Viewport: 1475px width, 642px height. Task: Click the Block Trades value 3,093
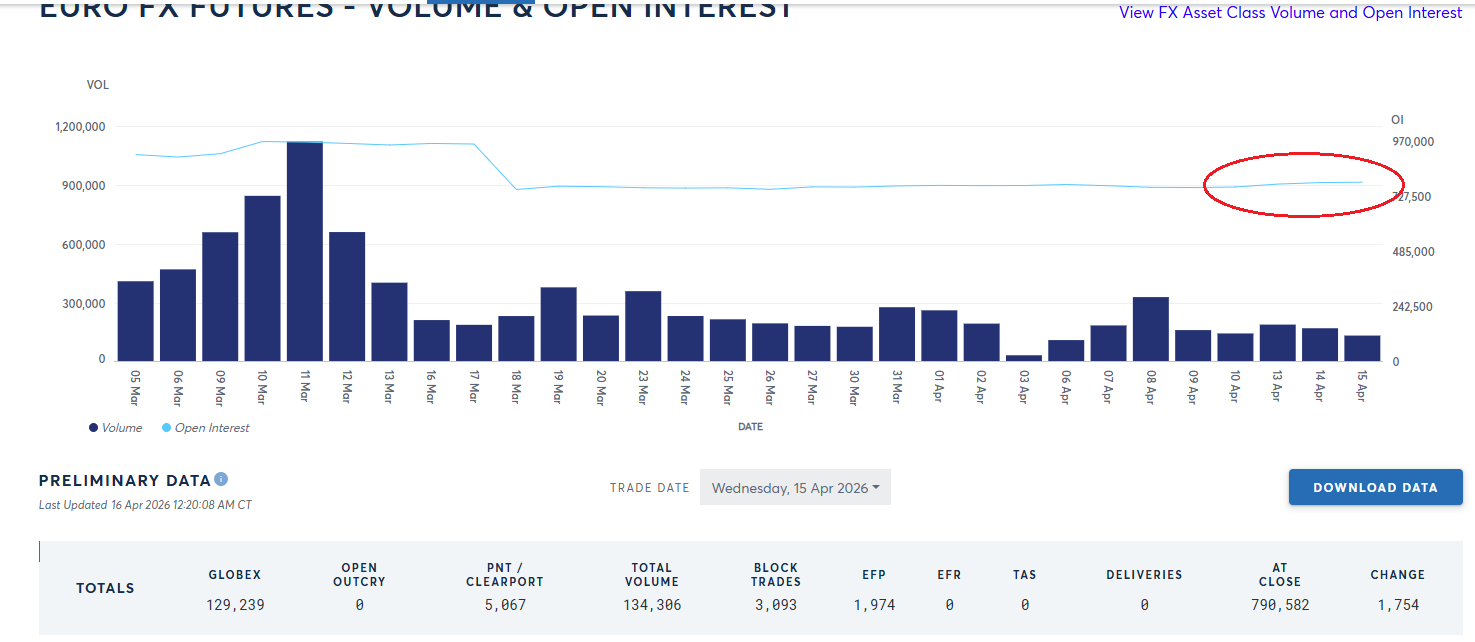pos(776,604)
